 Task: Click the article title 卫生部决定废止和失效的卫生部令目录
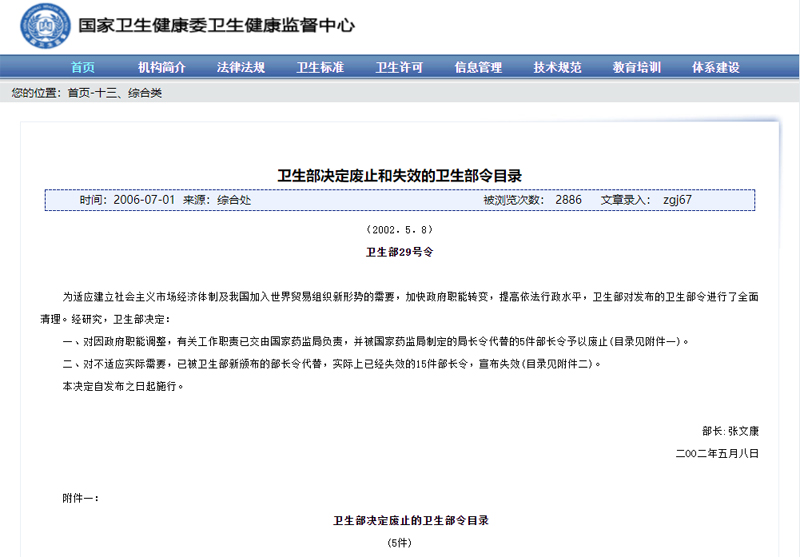(x=400, y=176)
